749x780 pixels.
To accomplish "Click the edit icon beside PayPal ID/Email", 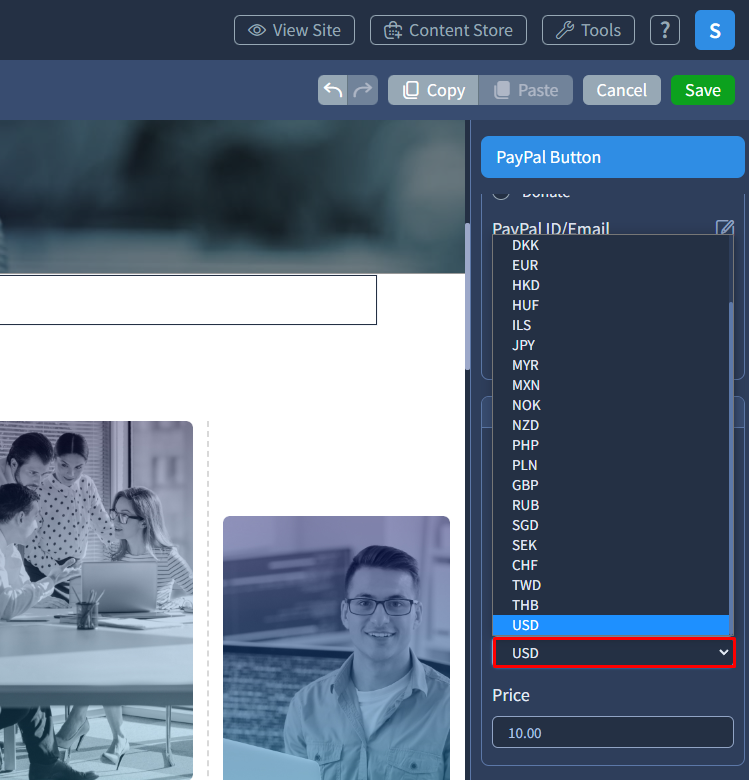I will [x=725, y=227].
